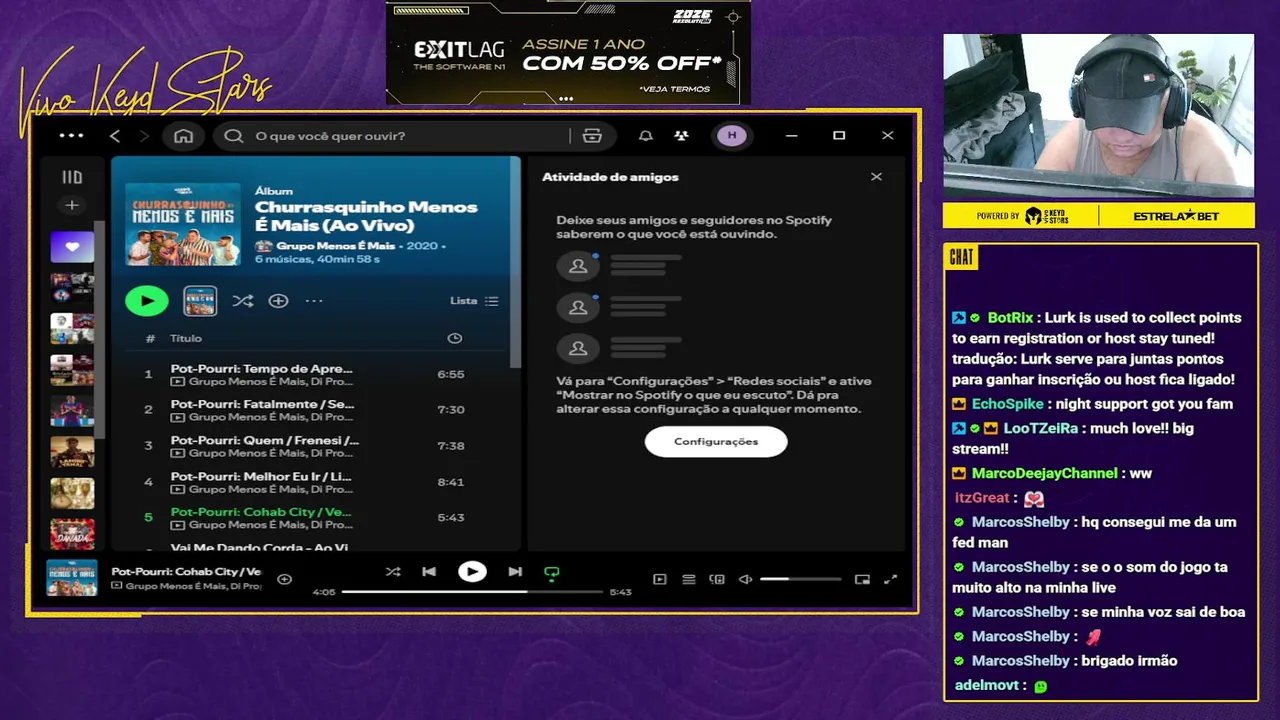Click album track list scrollbar
The image size is (1280, 720).
pos(516,263)
